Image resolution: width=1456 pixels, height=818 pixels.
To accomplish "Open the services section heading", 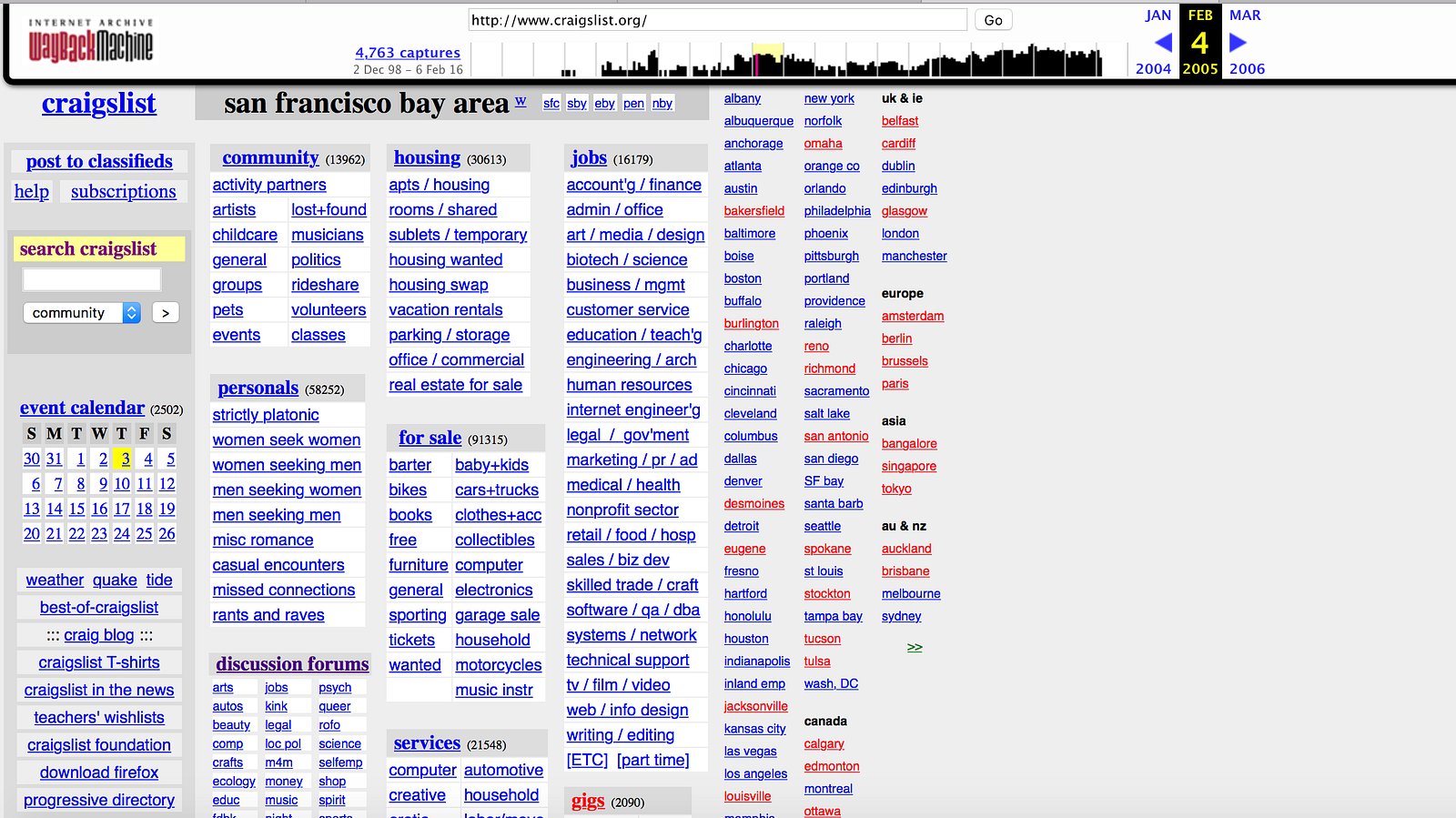I will (427, 743).
